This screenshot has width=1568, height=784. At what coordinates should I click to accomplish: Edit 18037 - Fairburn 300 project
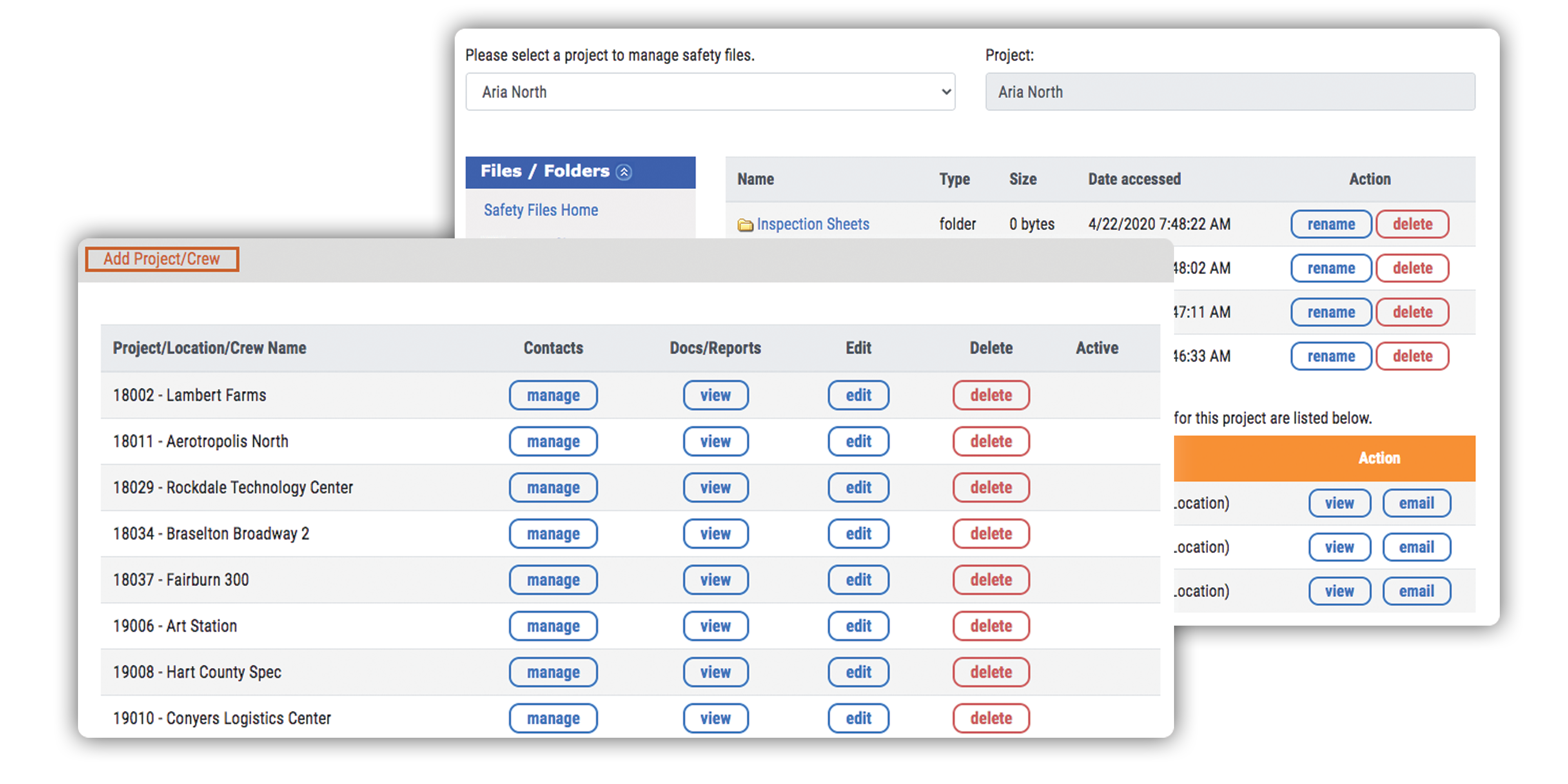(x=858, y=580)
